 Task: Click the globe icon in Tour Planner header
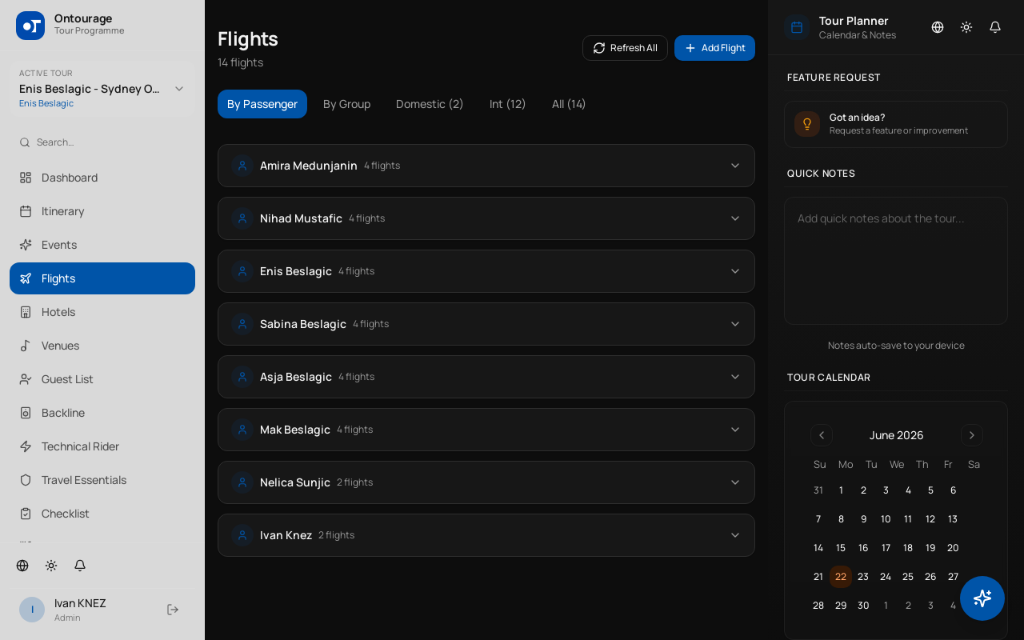(937, 27)
